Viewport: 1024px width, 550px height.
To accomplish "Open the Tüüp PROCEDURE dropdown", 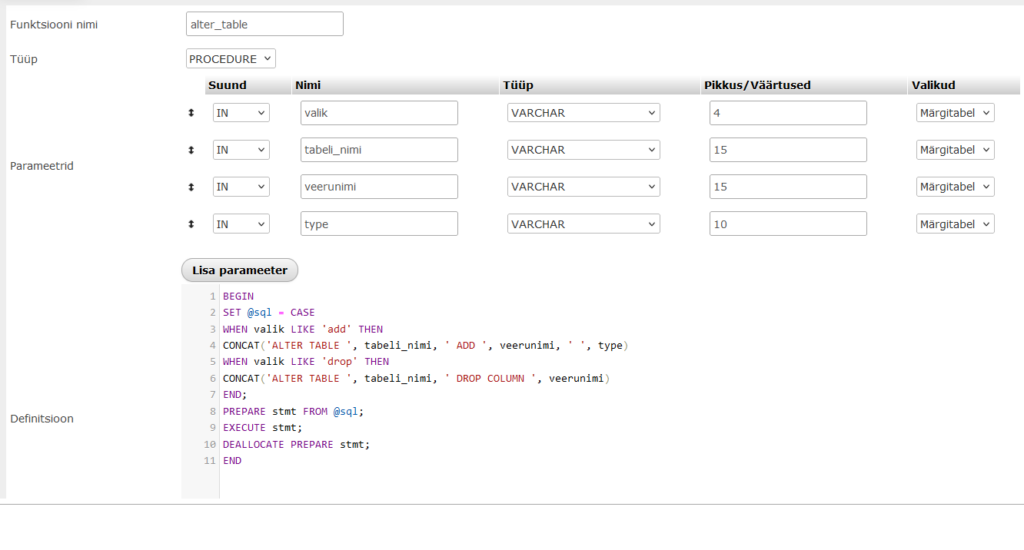I will tap(231, 59).
